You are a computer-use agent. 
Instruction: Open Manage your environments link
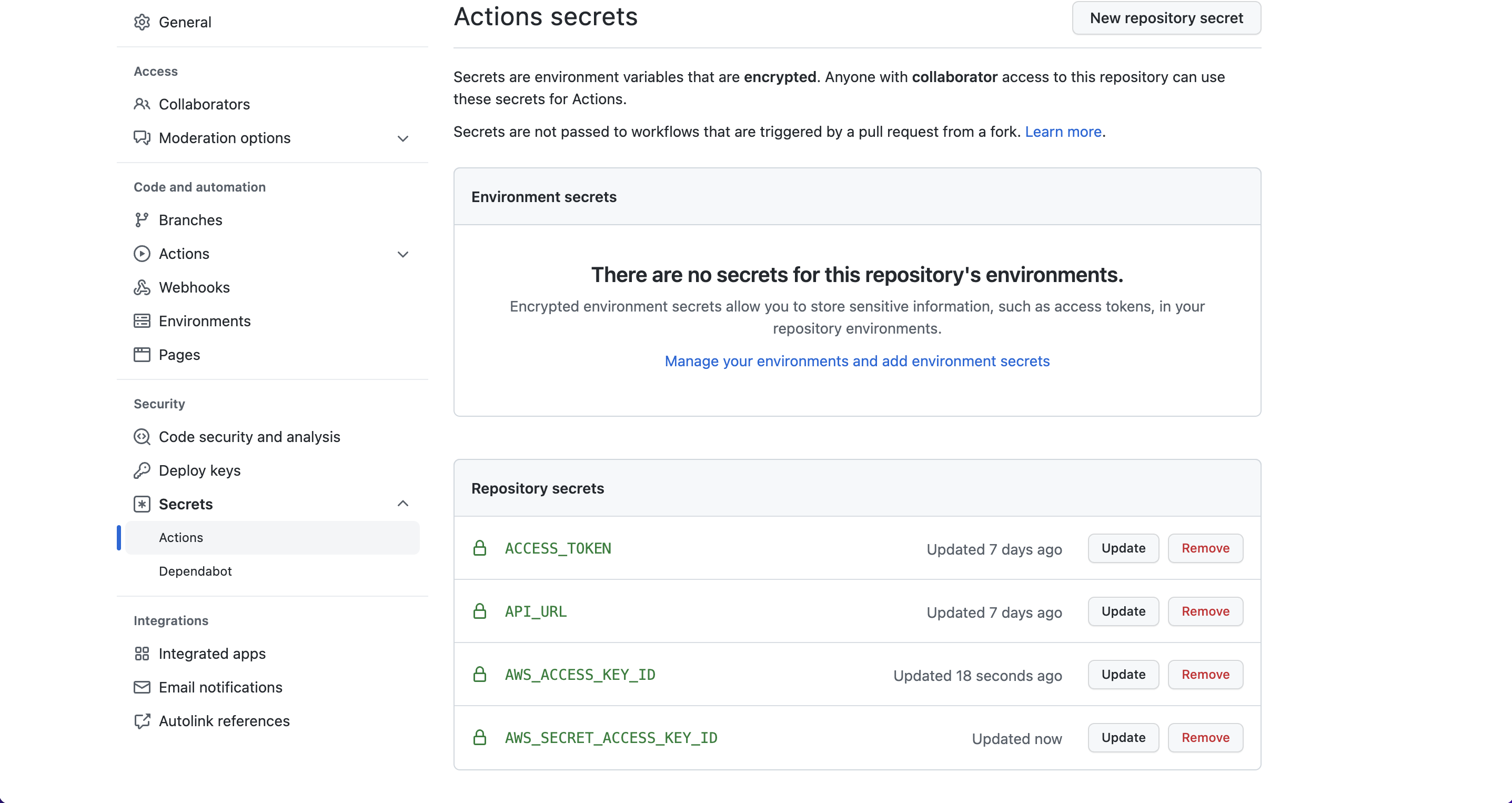click(x=856, y=361)
